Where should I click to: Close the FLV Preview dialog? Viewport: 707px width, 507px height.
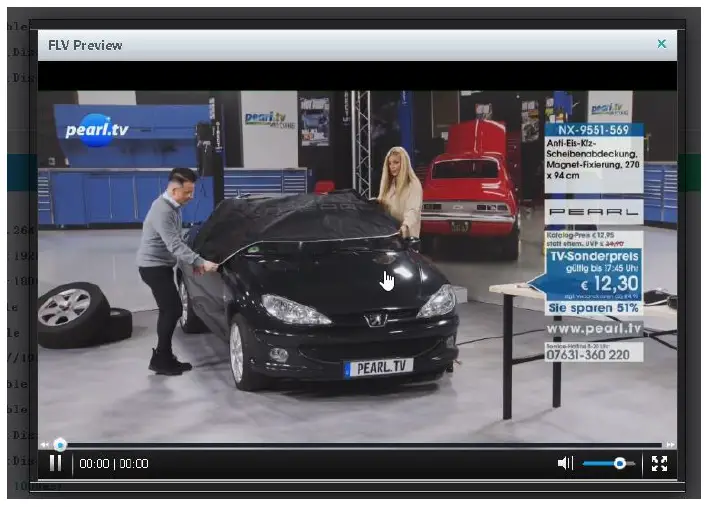[x=661, y=44]
